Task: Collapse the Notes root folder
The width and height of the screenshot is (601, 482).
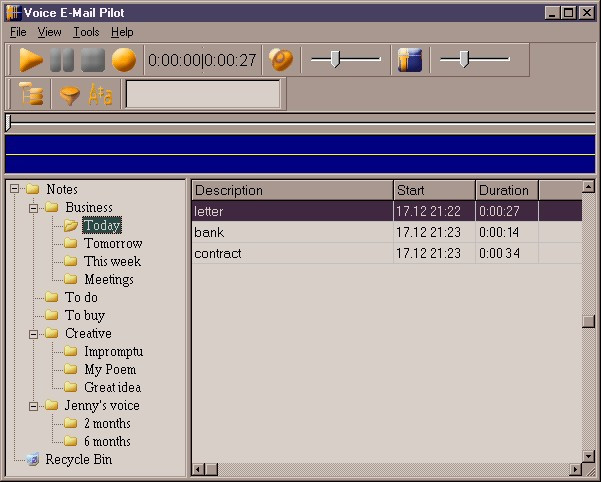Action: click(15, 189)
